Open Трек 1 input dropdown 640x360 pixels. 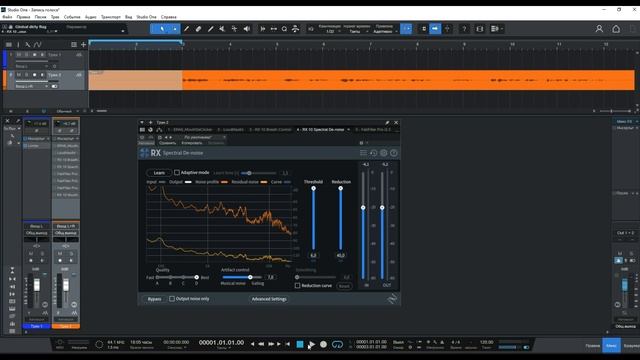tap(47, 66)
